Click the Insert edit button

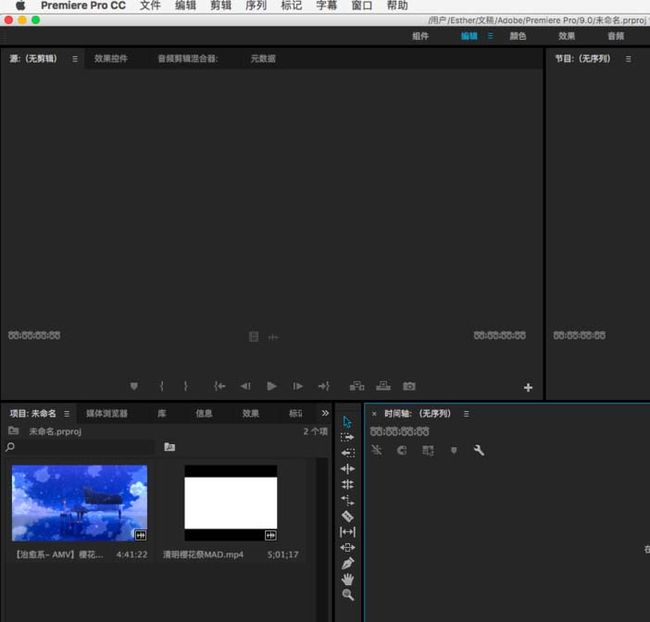point(357,386)
